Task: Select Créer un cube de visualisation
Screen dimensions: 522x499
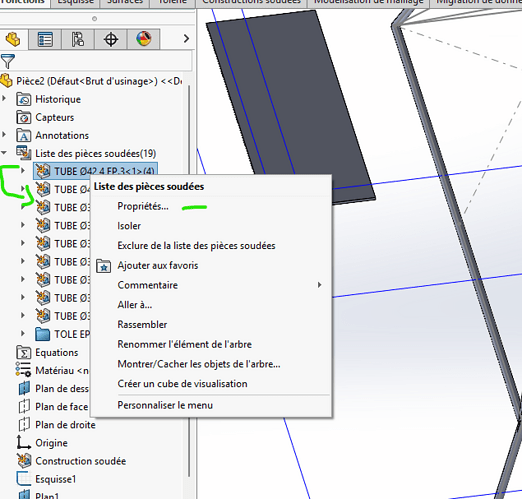Action: click(x=182, y=384)
